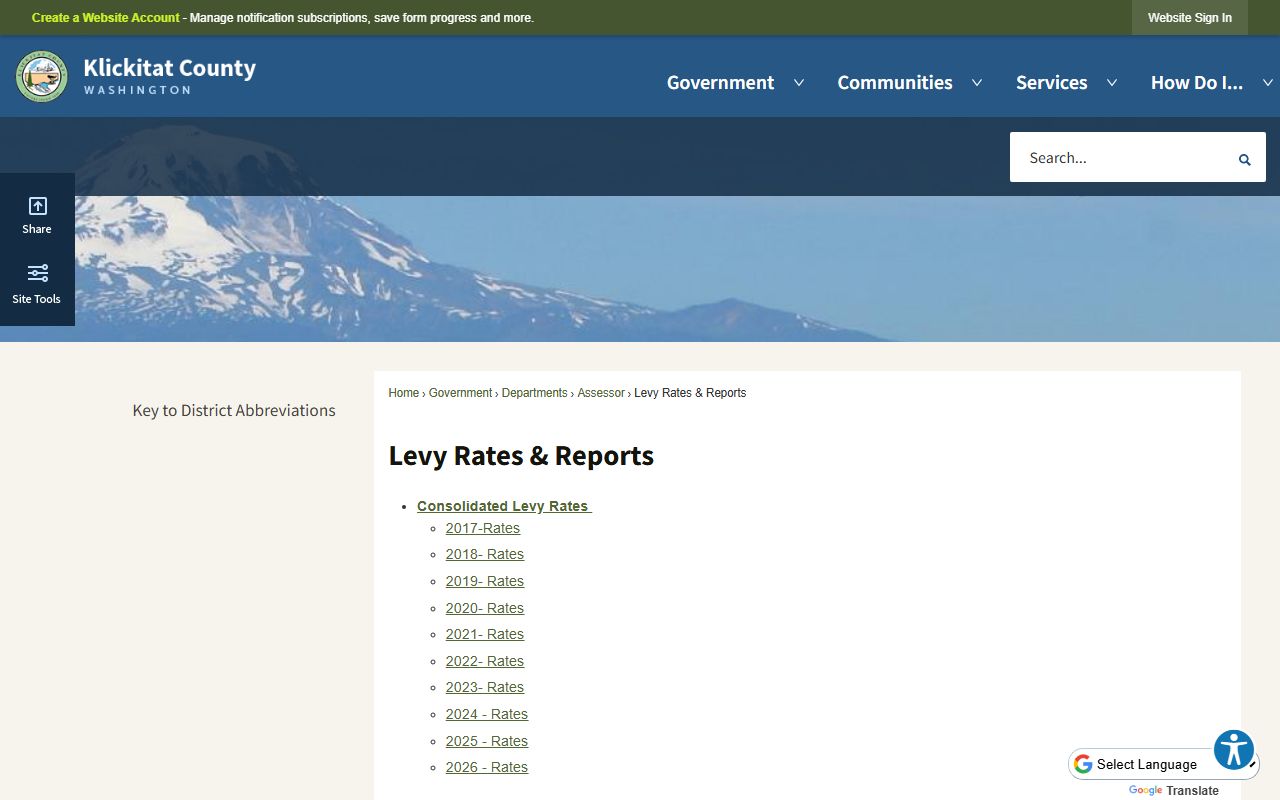Image resolution: width=1280 pixels, height=800 pixels.
Task: Click the Klickitat County seal logo
Action: click(42, 77)
